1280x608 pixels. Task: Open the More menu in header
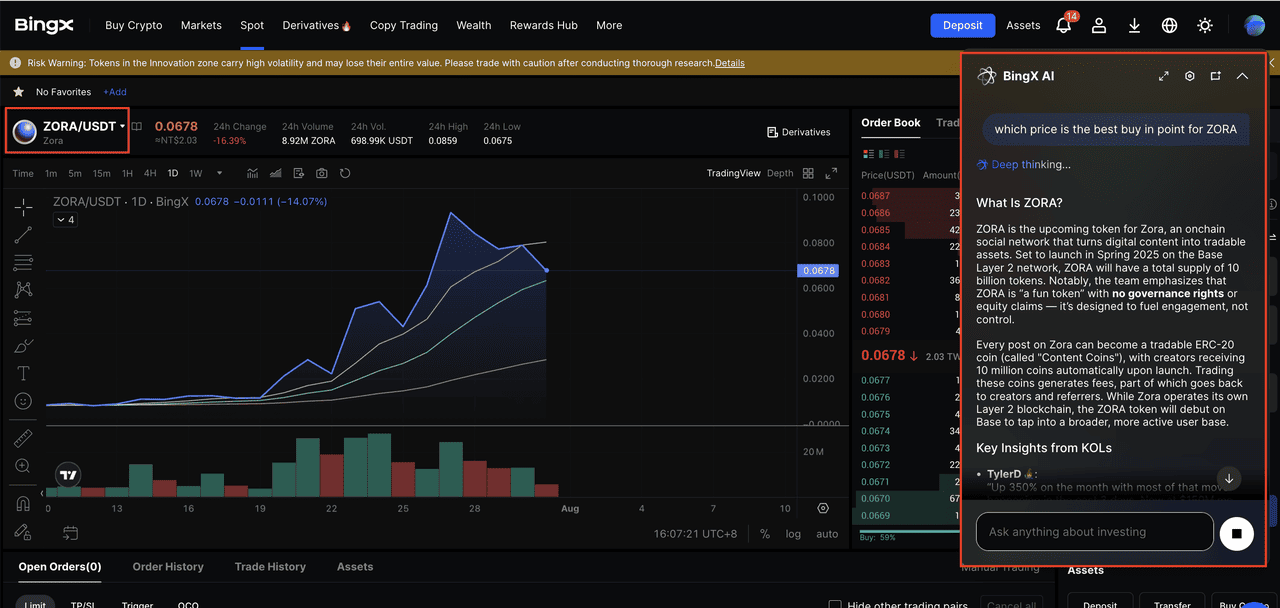point(609,25)
